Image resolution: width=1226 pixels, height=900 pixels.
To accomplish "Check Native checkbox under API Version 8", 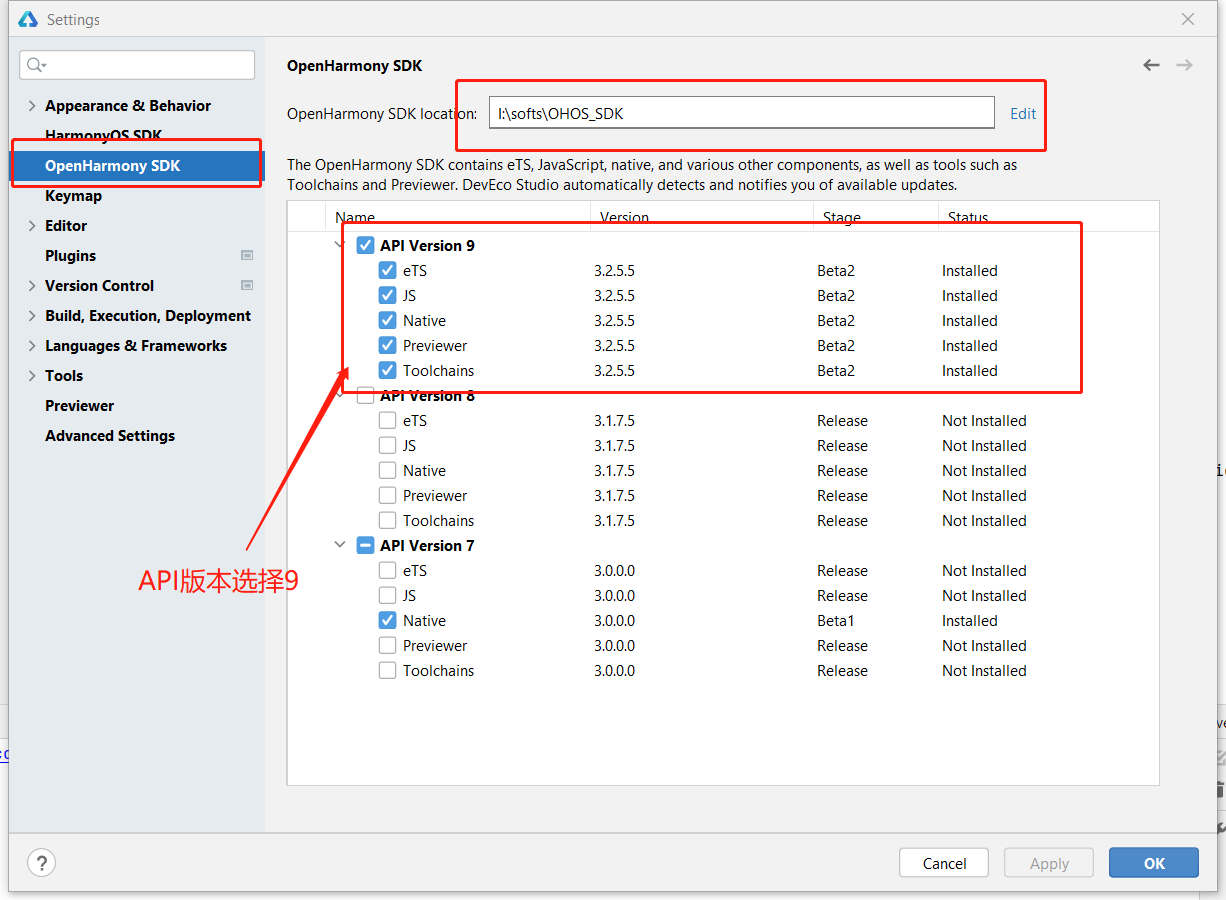I will [387, 471].
